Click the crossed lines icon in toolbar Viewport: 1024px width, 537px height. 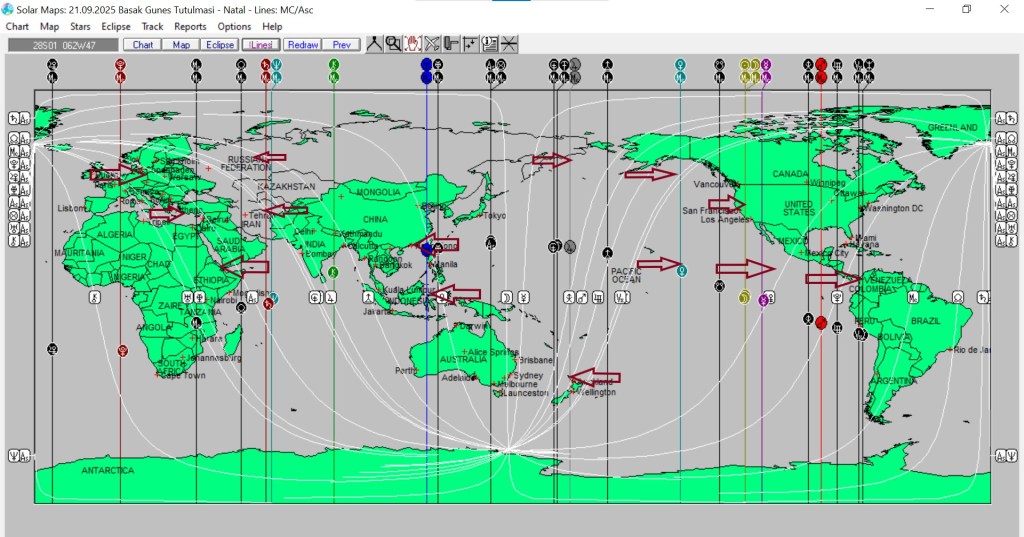[509, 44]
